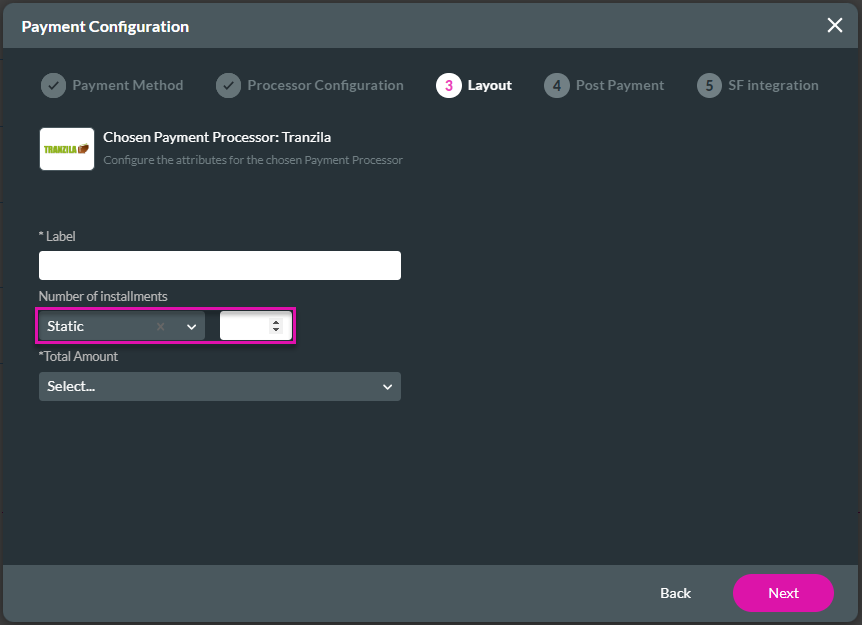Screen dimensions: 862x625
Task: Click inside the Label input field
Action: pos(219,265)
